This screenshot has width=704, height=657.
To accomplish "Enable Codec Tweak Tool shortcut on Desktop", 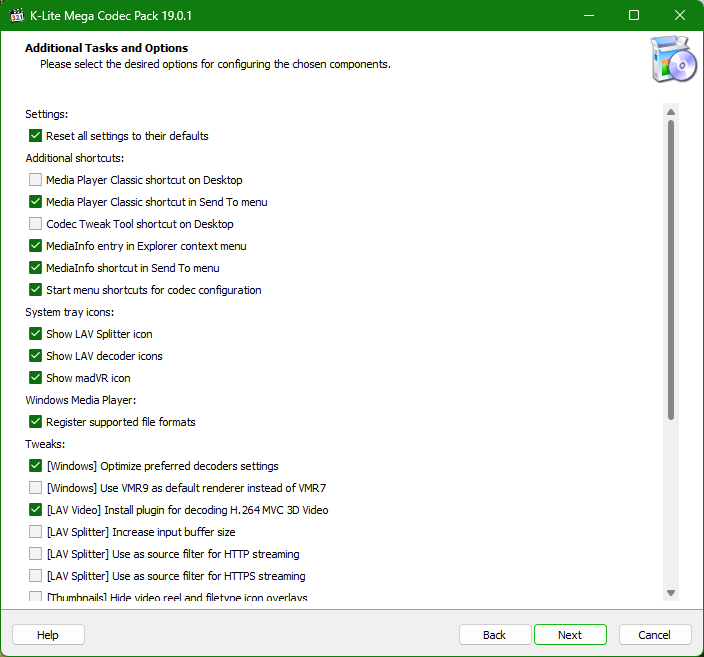I will point(35,224).
